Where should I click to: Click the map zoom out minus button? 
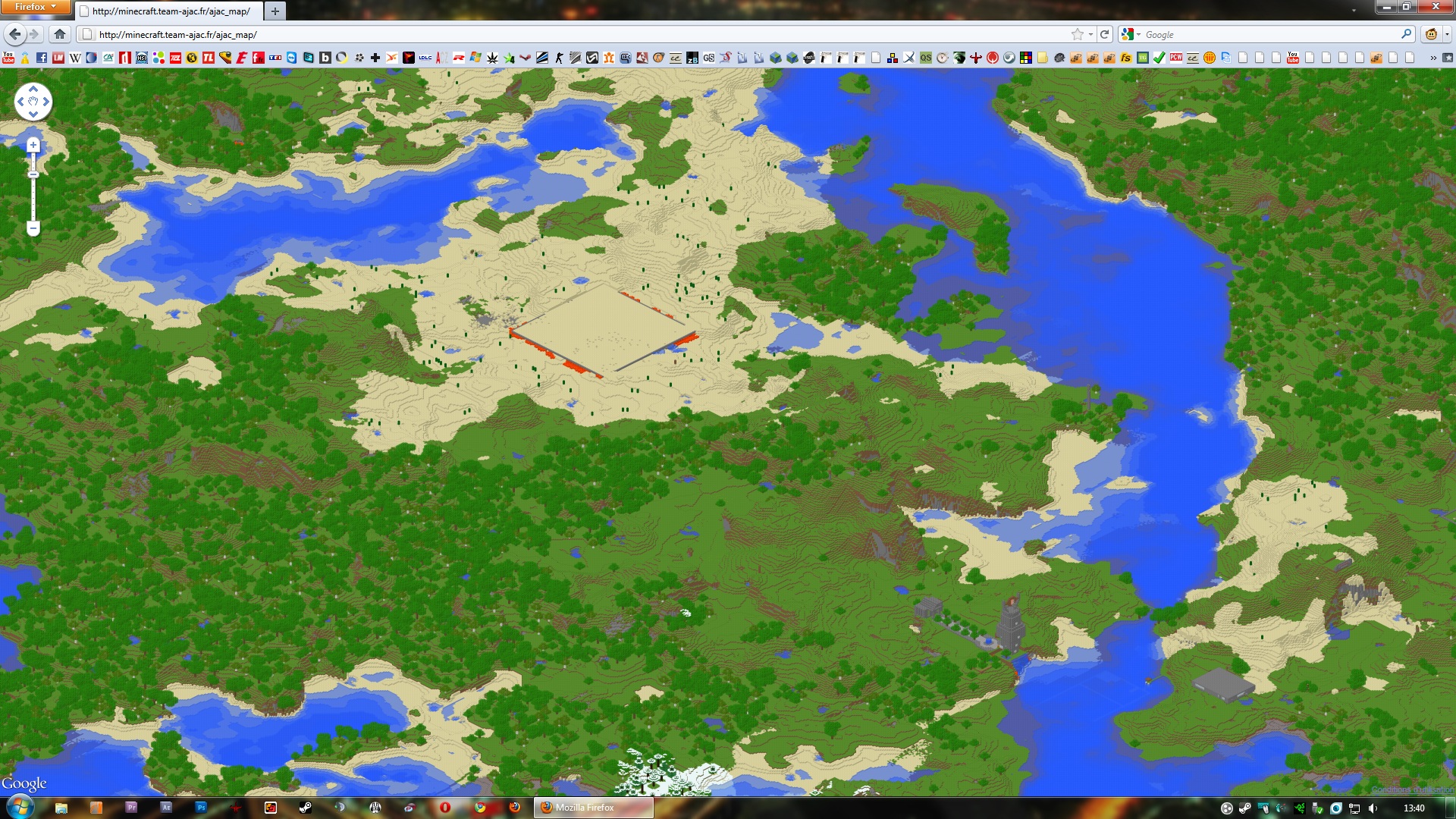(33, 227)
